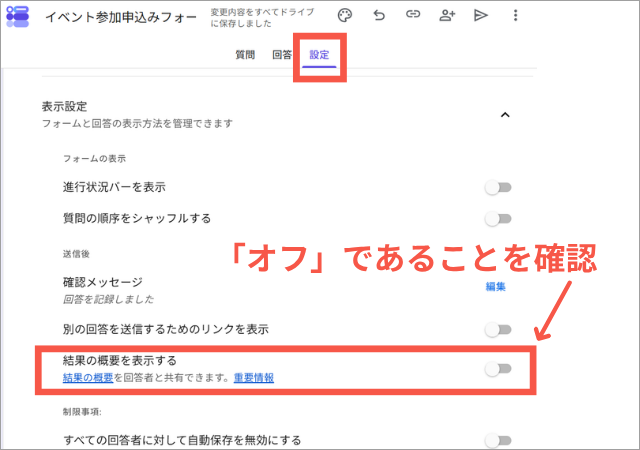Undo the last change
640x450 pixels.
coord(379,16)
